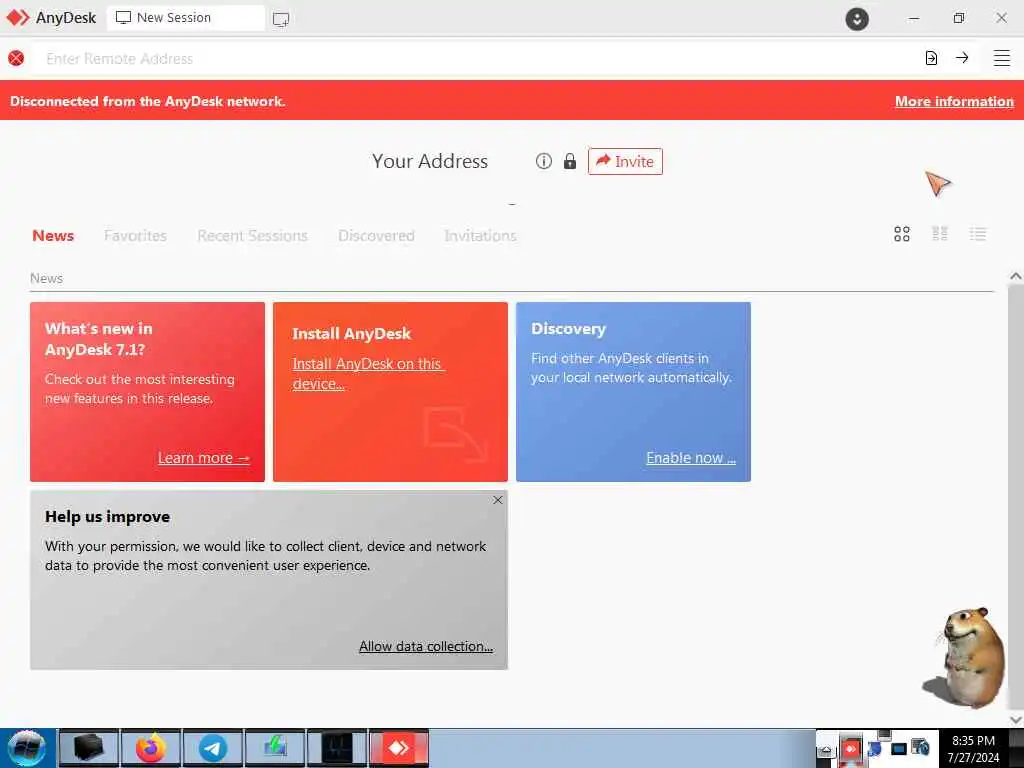Click the scrollbar down arrow
The image size is (1024, 768).
click(1016, 720)
